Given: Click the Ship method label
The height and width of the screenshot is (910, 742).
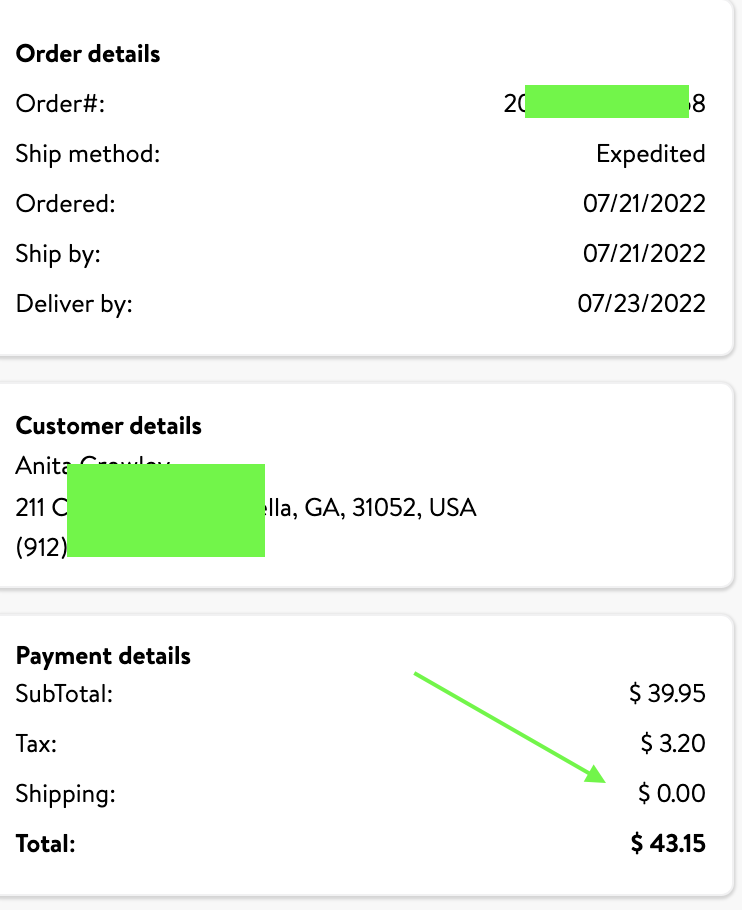Looking at the screenshot, I should click(x=88, y=154).
